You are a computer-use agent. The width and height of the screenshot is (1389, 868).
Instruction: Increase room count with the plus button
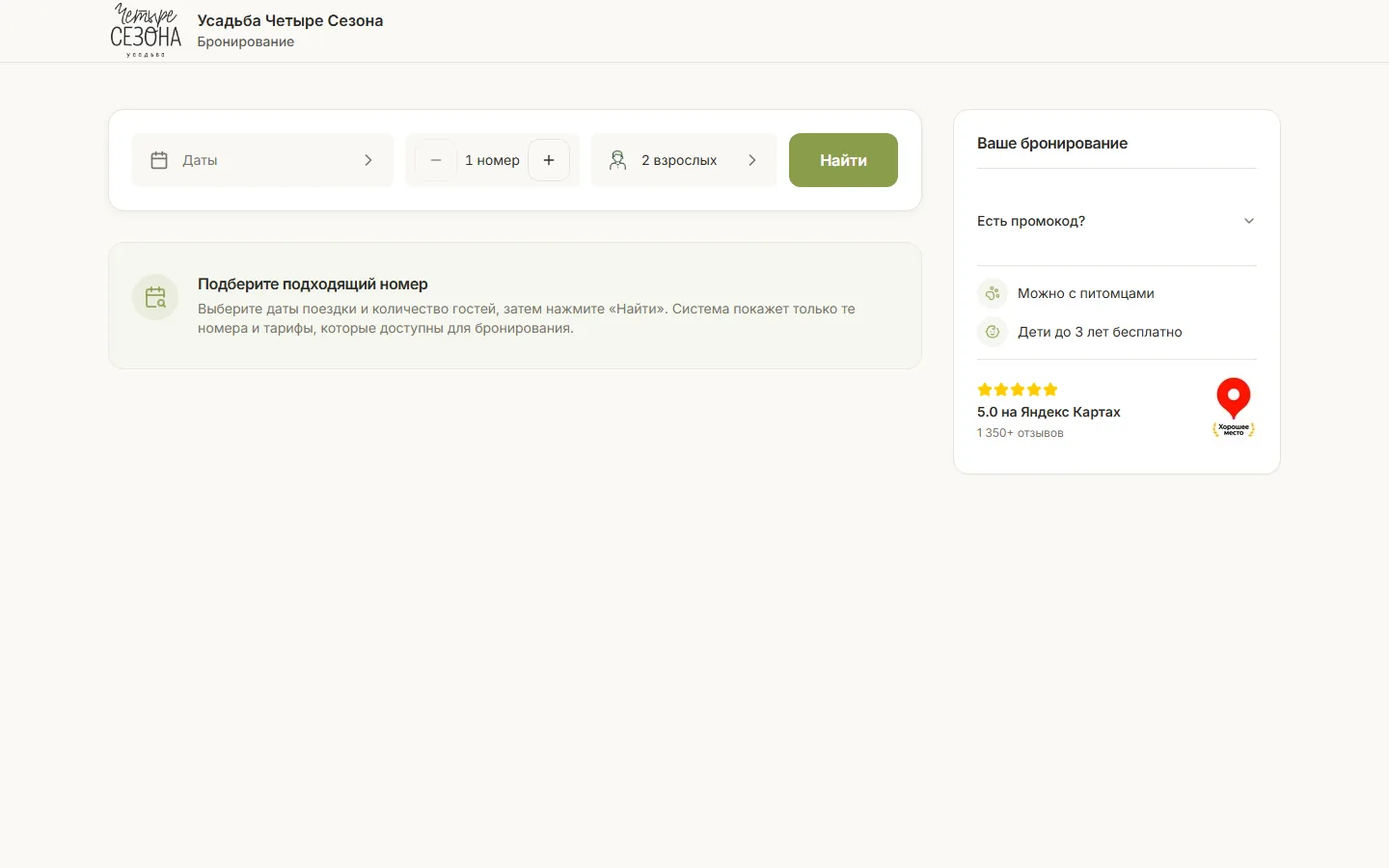click(549, 160)
